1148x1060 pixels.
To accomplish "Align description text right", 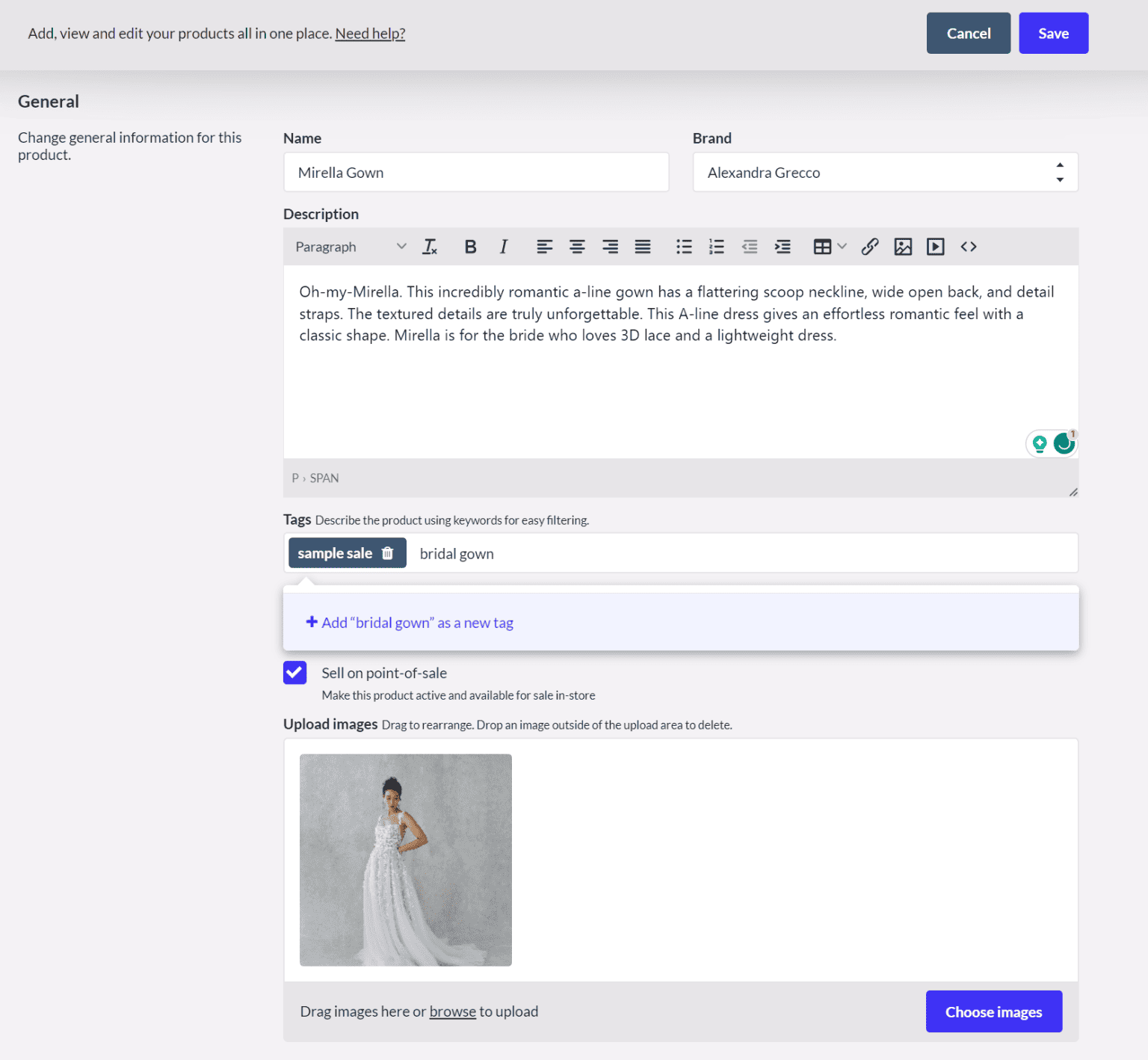I will click(610, 247).
